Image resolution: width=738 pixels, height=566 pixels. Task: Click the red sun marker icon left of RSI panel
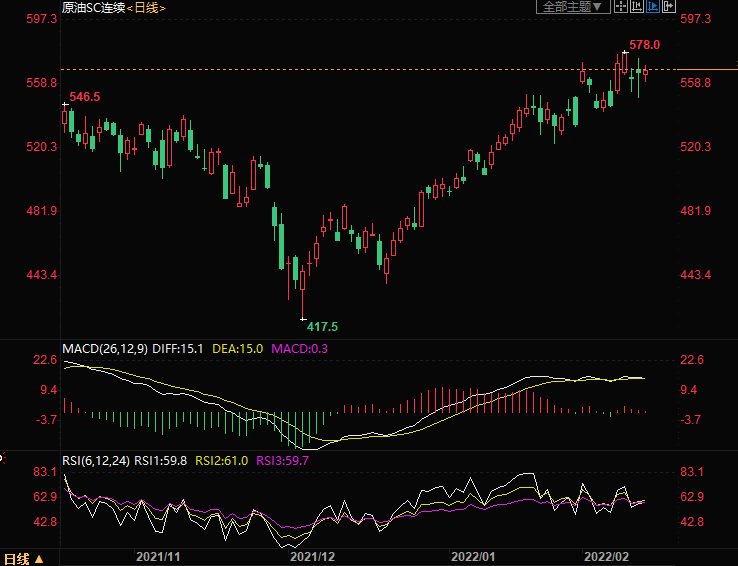point(3,457)
